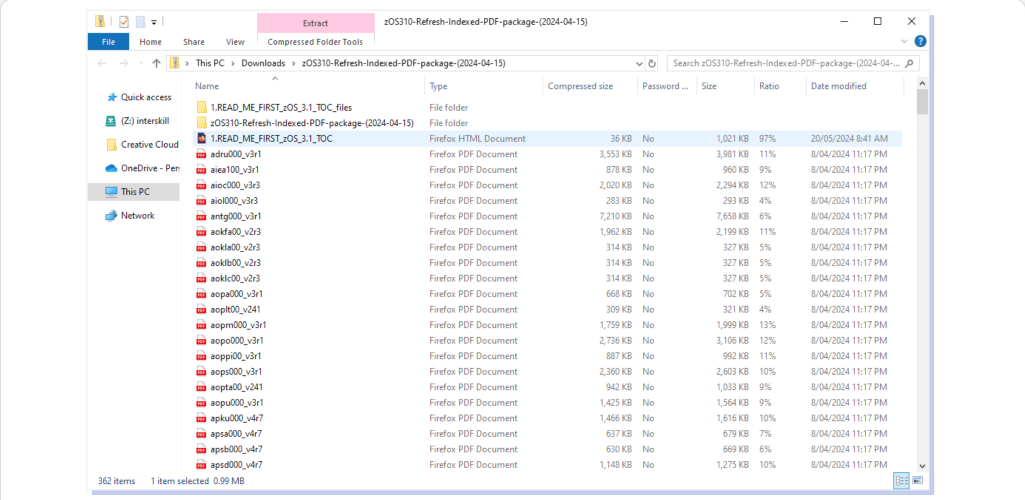Sort by the Password column header
The width and height of the screenshot is (1025, 500).
coord(667,86)
